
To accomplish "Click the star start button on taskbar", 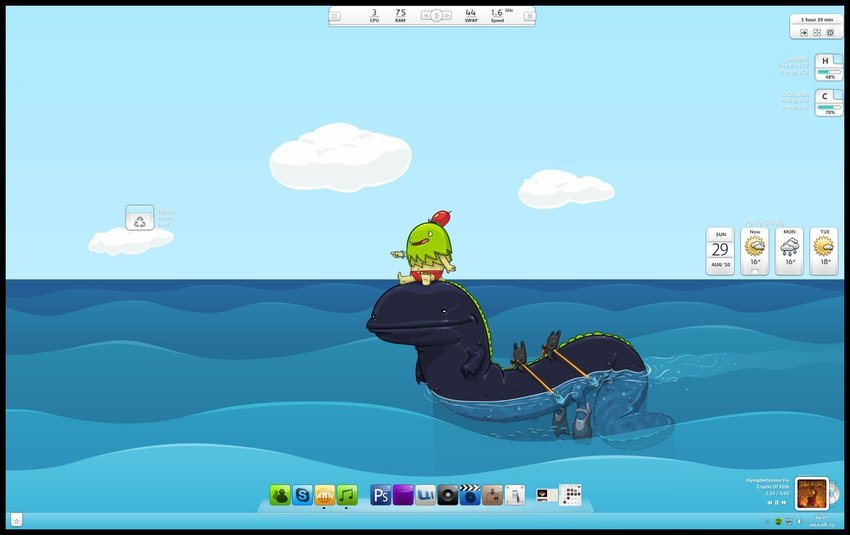I will pos(16,520).
